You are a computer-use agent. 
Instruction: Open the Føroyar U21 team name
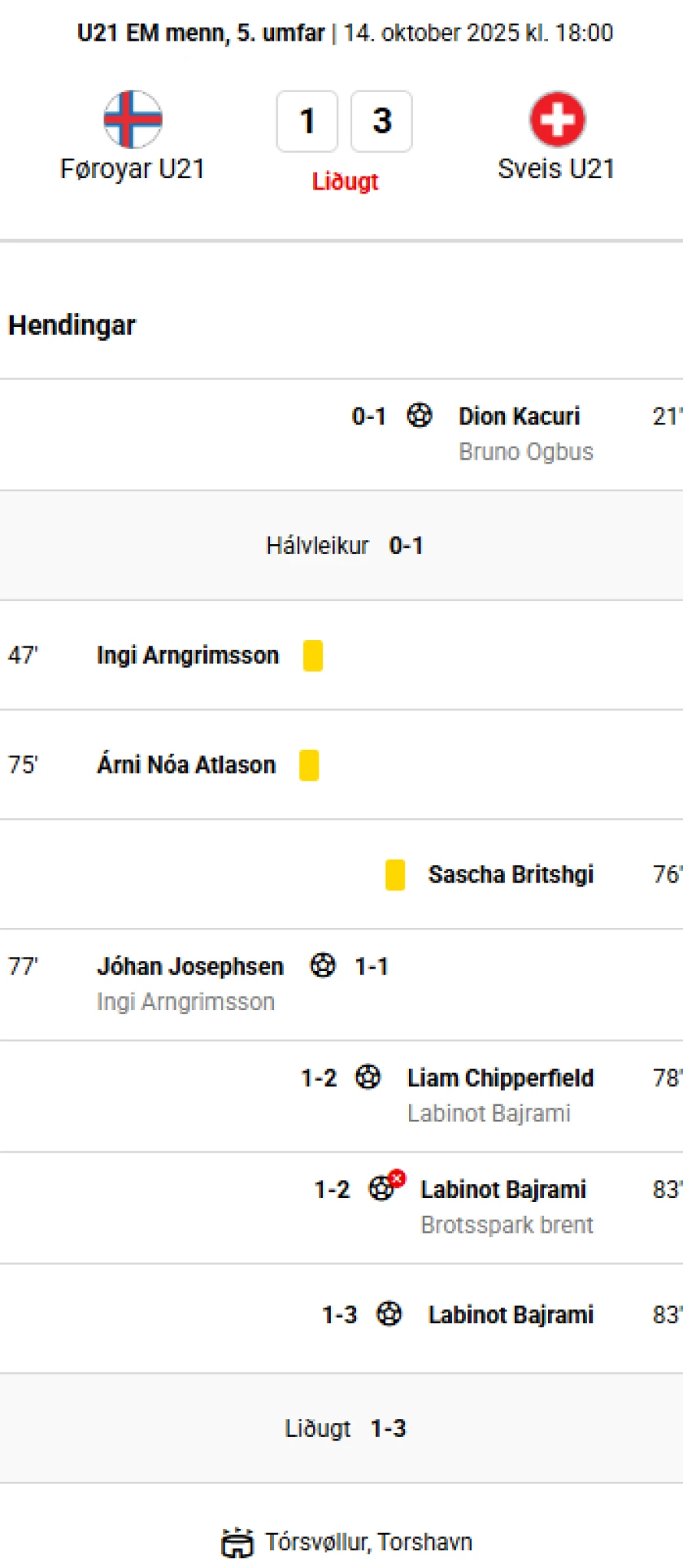(x=133, y=169)
